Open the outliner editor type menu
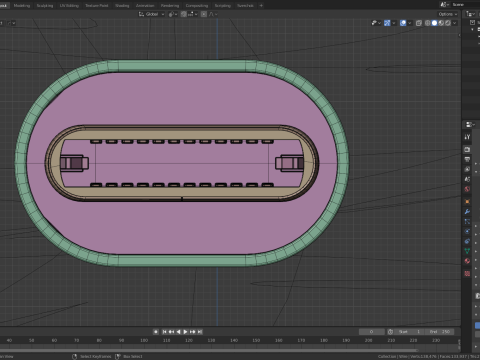 click(470, 14)
